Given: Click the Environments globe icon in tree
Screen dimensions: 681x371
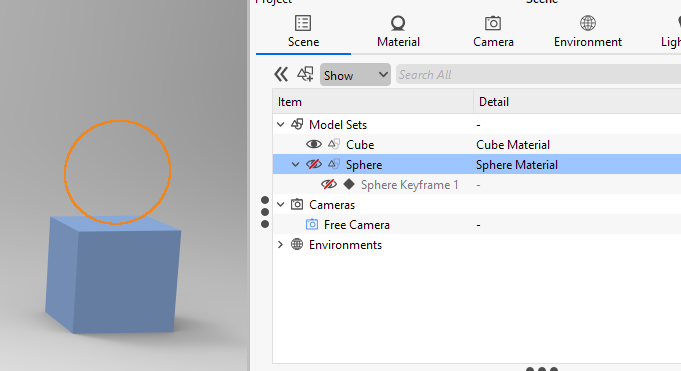Looking at the screenshot, I should [297, 244].
